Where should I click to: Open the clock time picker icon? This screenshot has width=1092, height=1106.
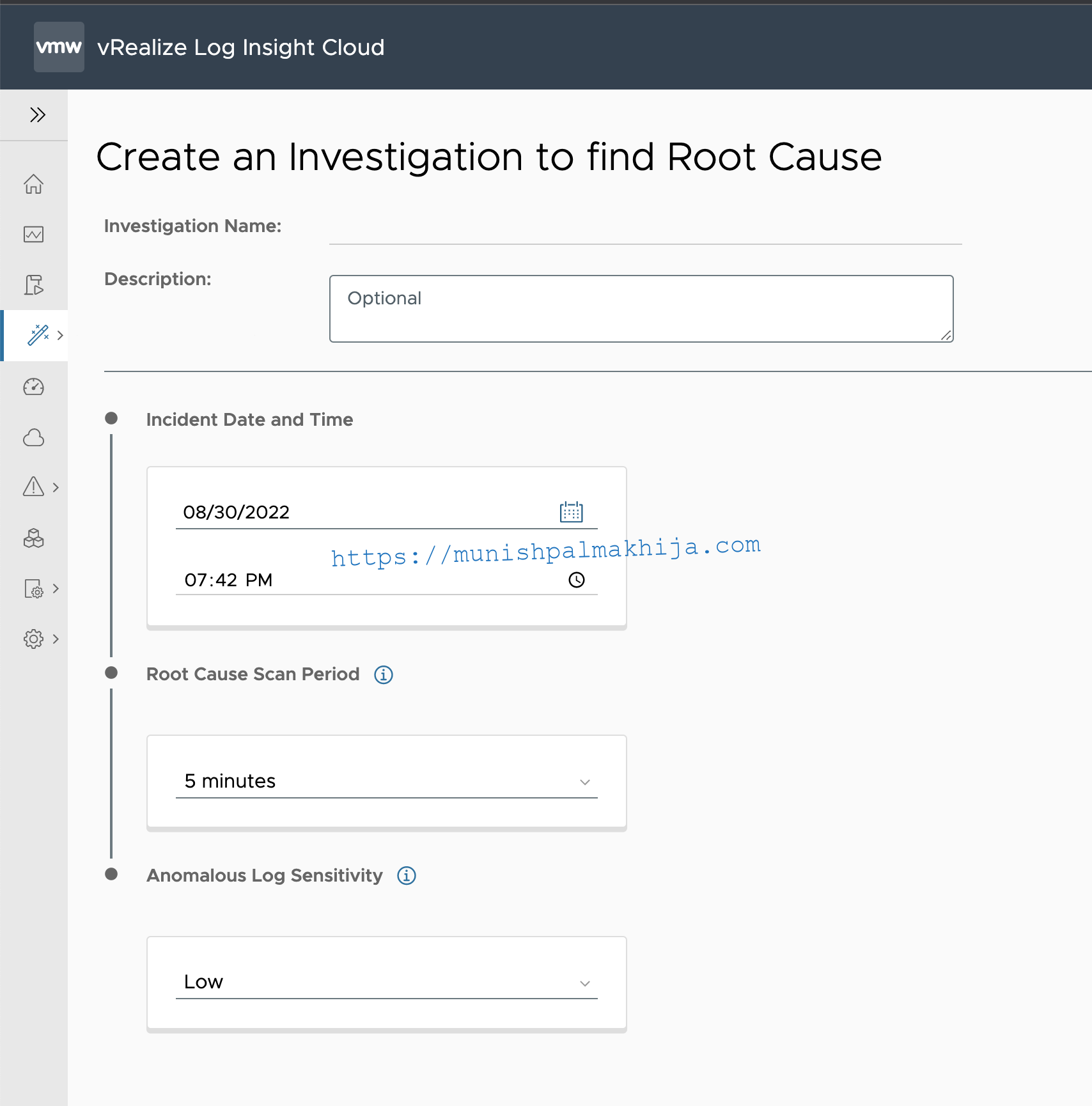point(577,580)
